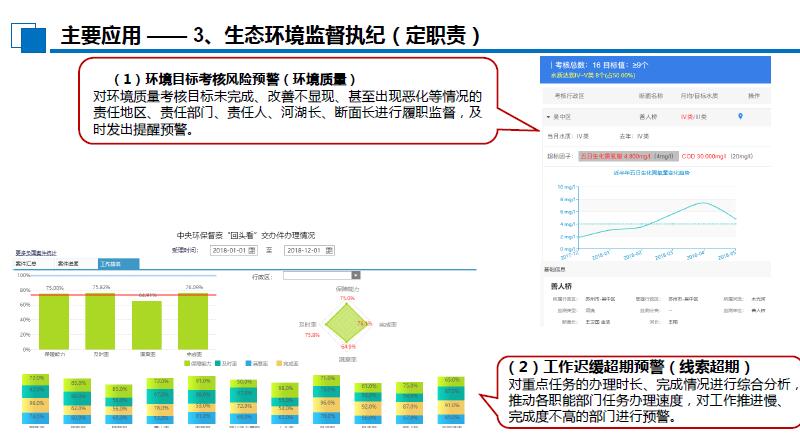Open the 行政区 dropdown arrow

pos(355,275)
